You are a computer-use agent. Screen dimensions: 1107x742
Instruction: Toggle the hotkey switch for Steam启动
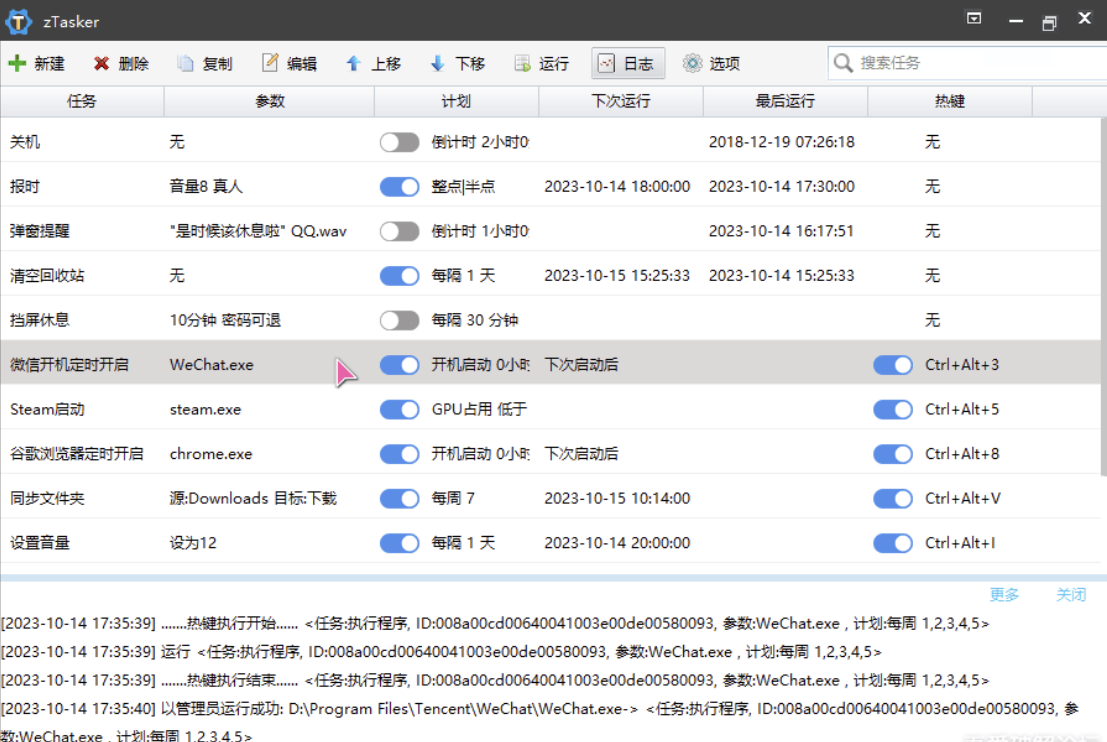(892, 409)
